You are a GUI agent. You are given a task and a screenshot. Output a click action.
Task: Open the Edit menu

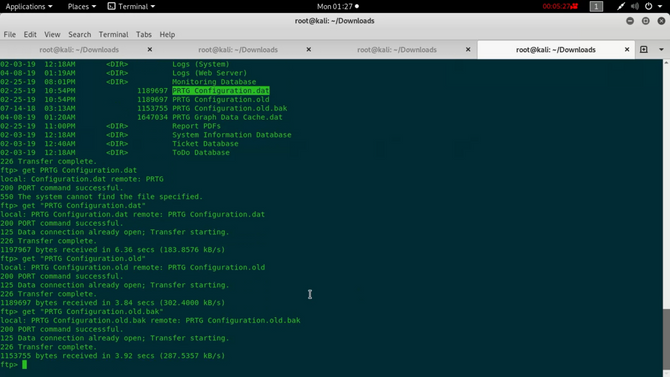(x=30, y=35)
